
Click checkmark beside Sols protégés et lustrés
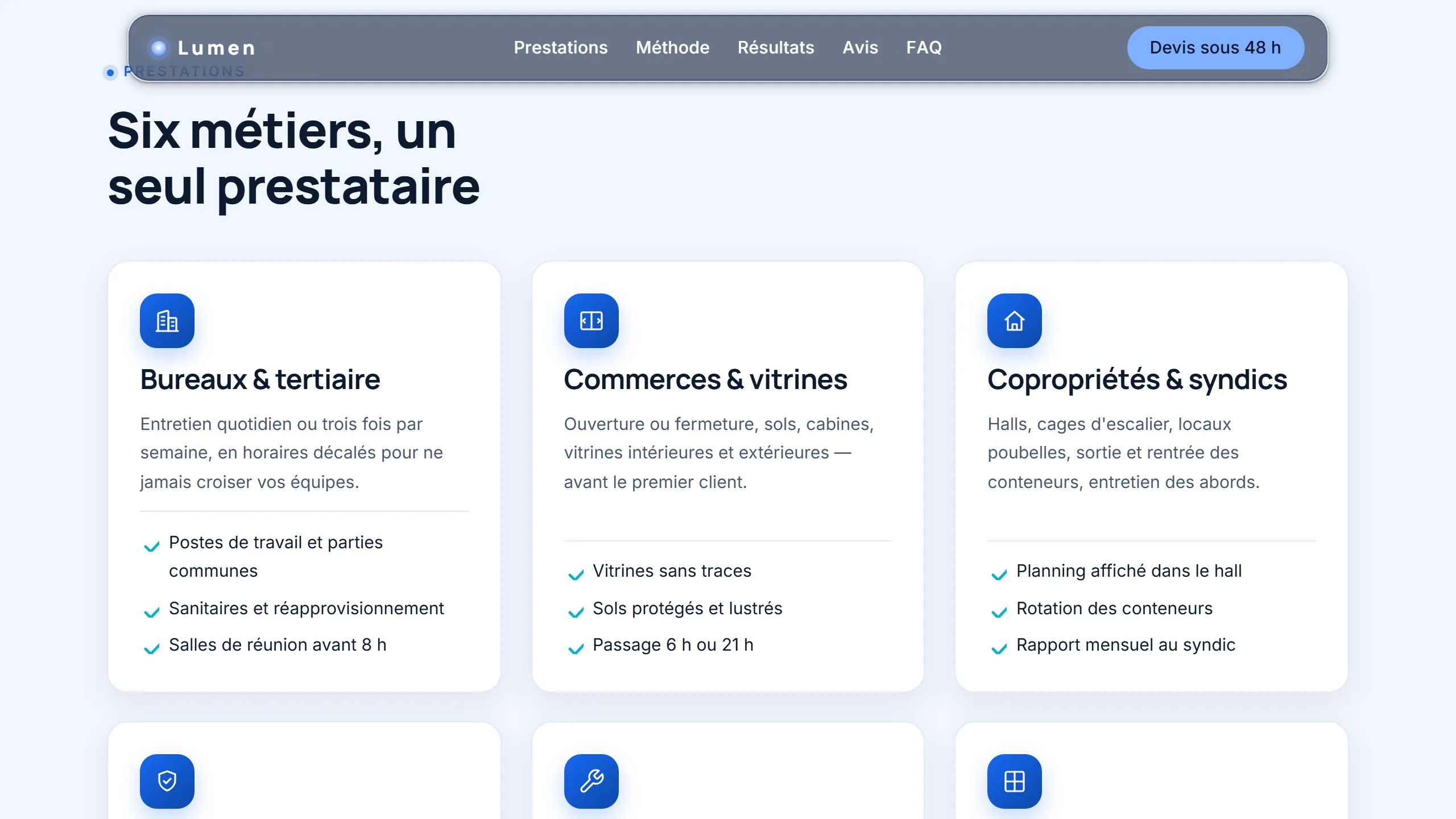[576, 613]
